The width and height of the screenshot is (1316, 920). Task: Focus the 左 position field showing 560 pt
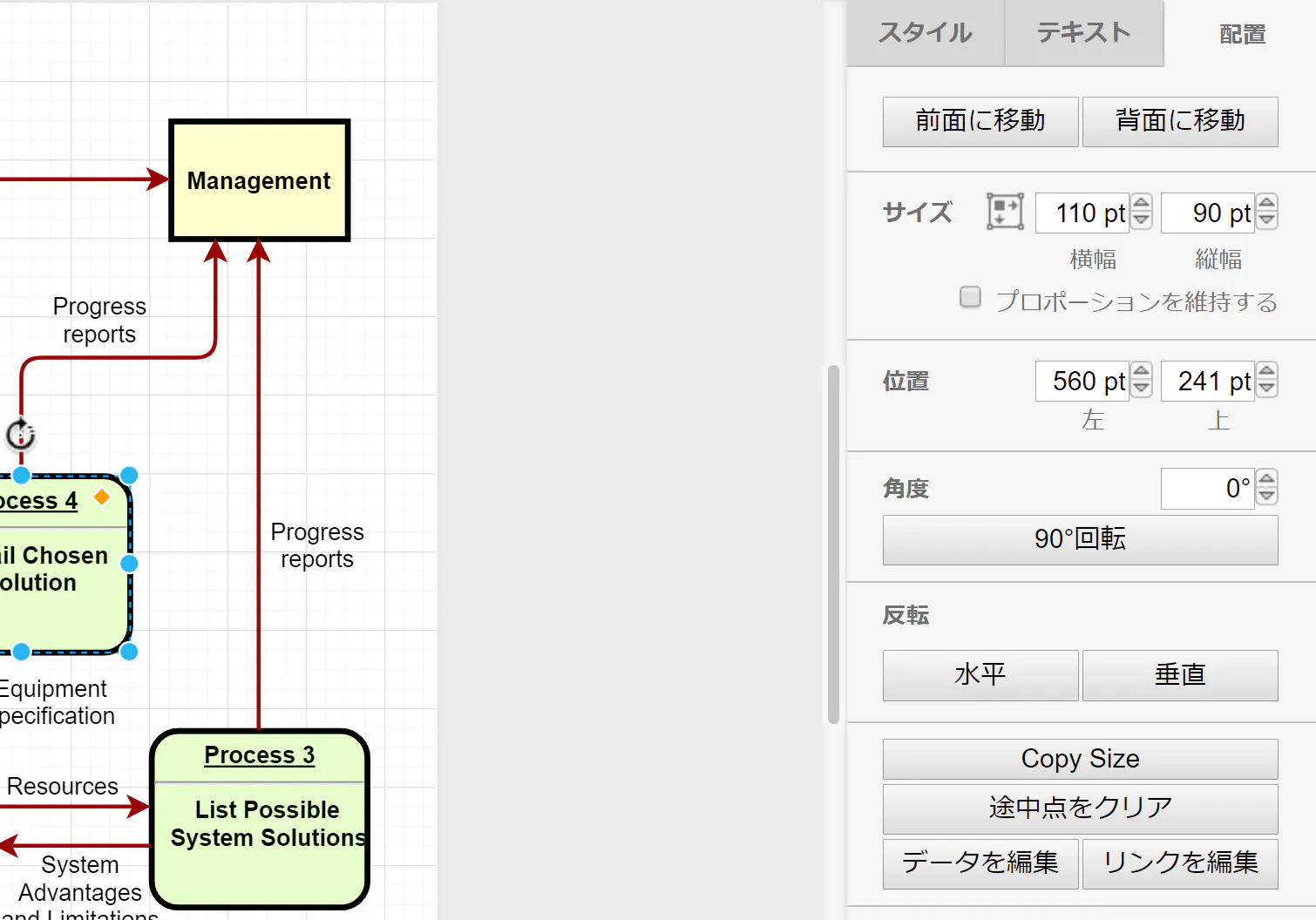pyautogui.click(x=1082, y=381)
